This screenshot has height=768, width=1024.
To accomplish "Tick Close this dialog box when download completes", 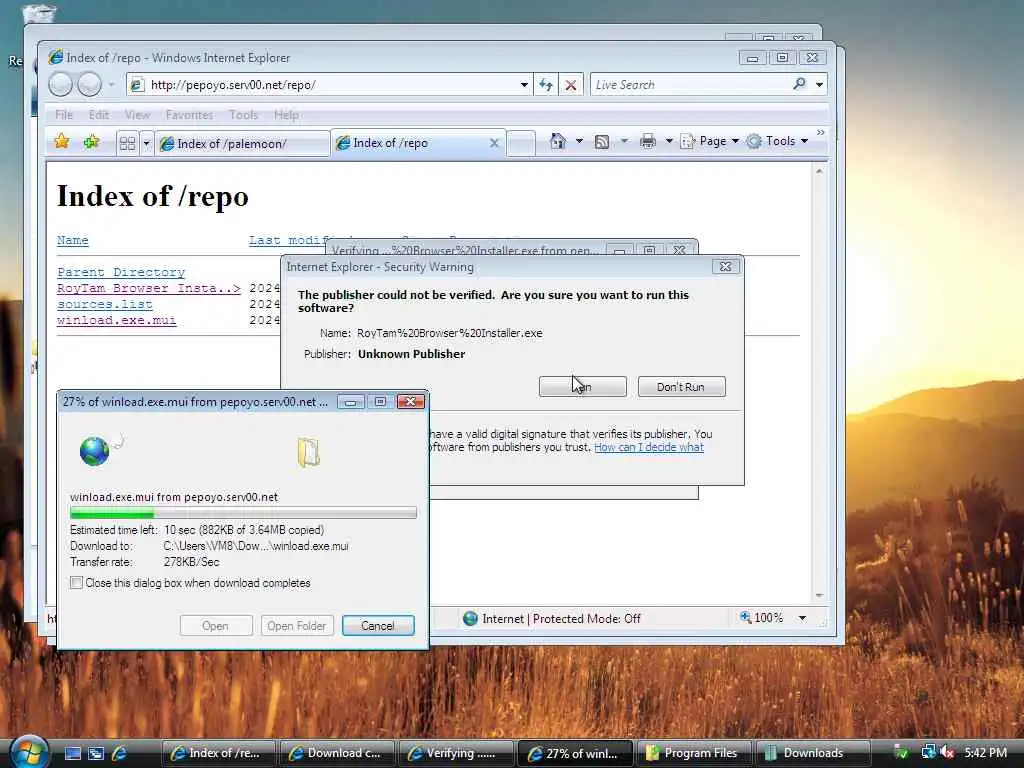I will [76, 583].
